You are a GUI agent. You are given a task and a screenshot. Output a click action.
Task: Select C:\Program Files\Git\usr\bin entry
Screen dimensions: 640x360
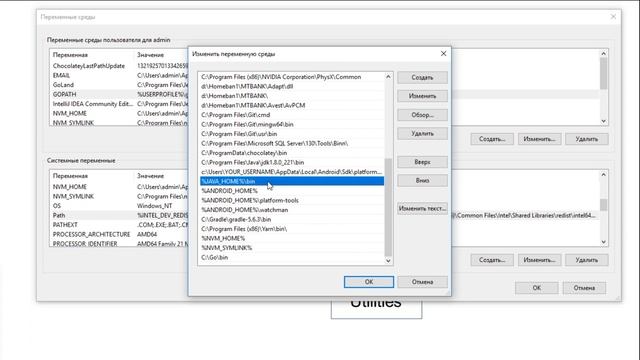coord(292,134)
